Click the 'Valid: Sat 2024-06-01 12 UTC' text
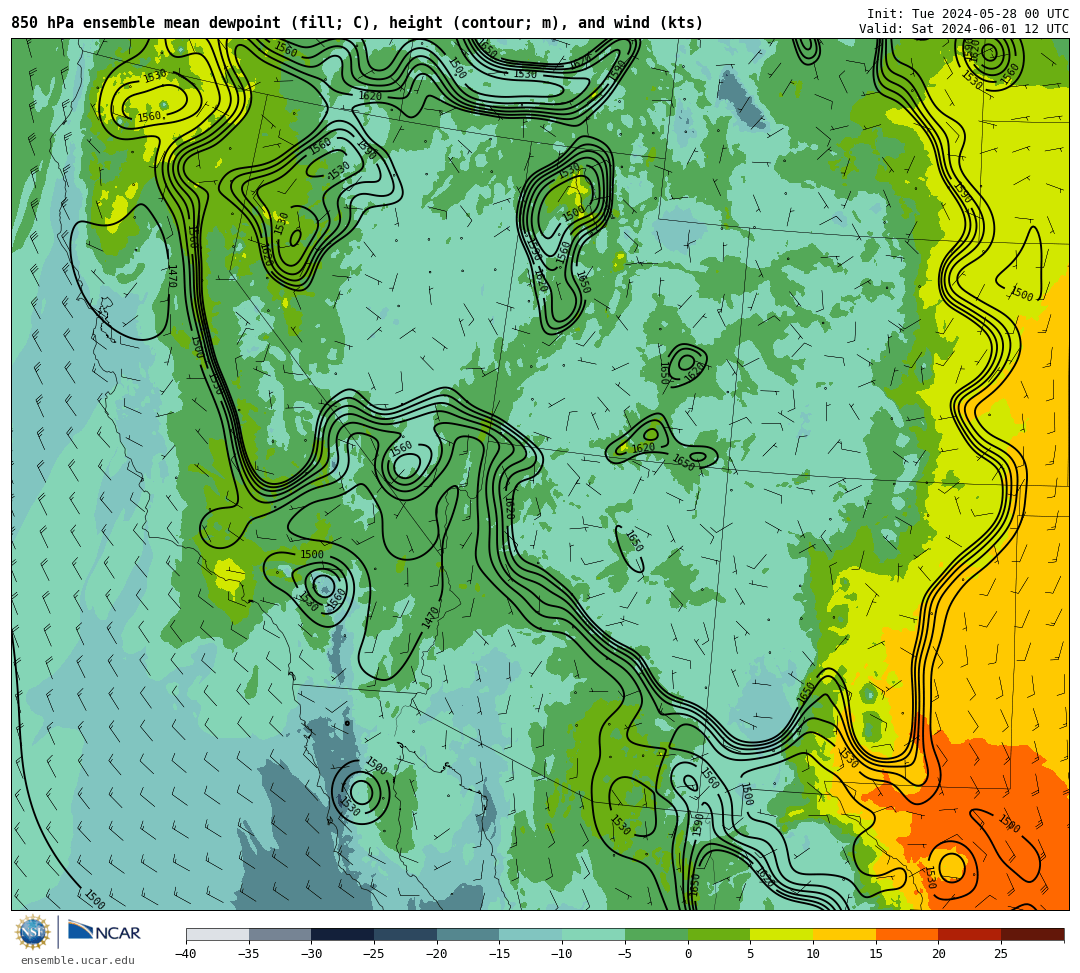The height and width of the screenshot is (973, 1080). point(964,28)
